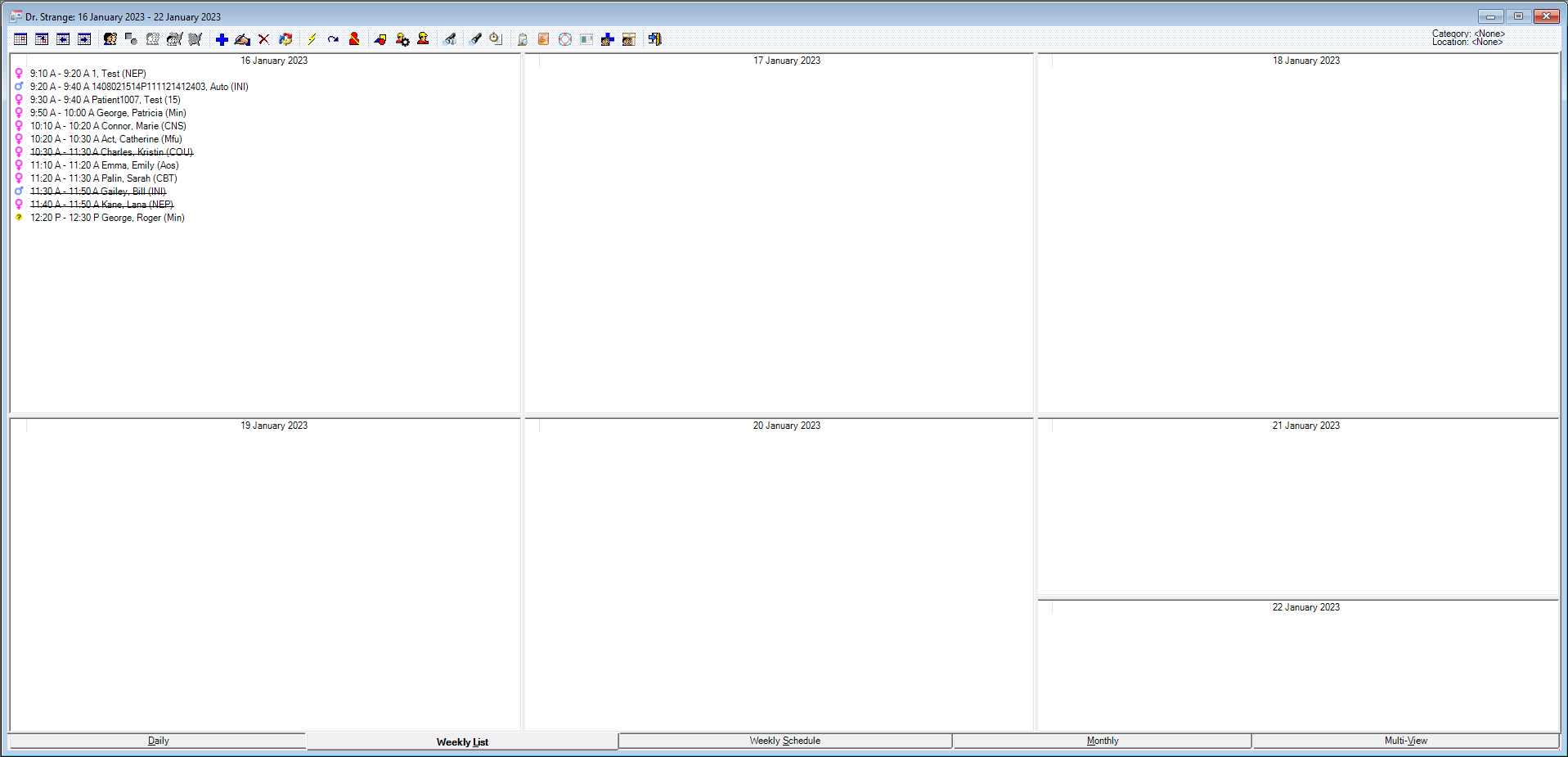
Task: Select the crossed-out Charles, Kristin (COU) appointment
Action: [x=111, y=152]
